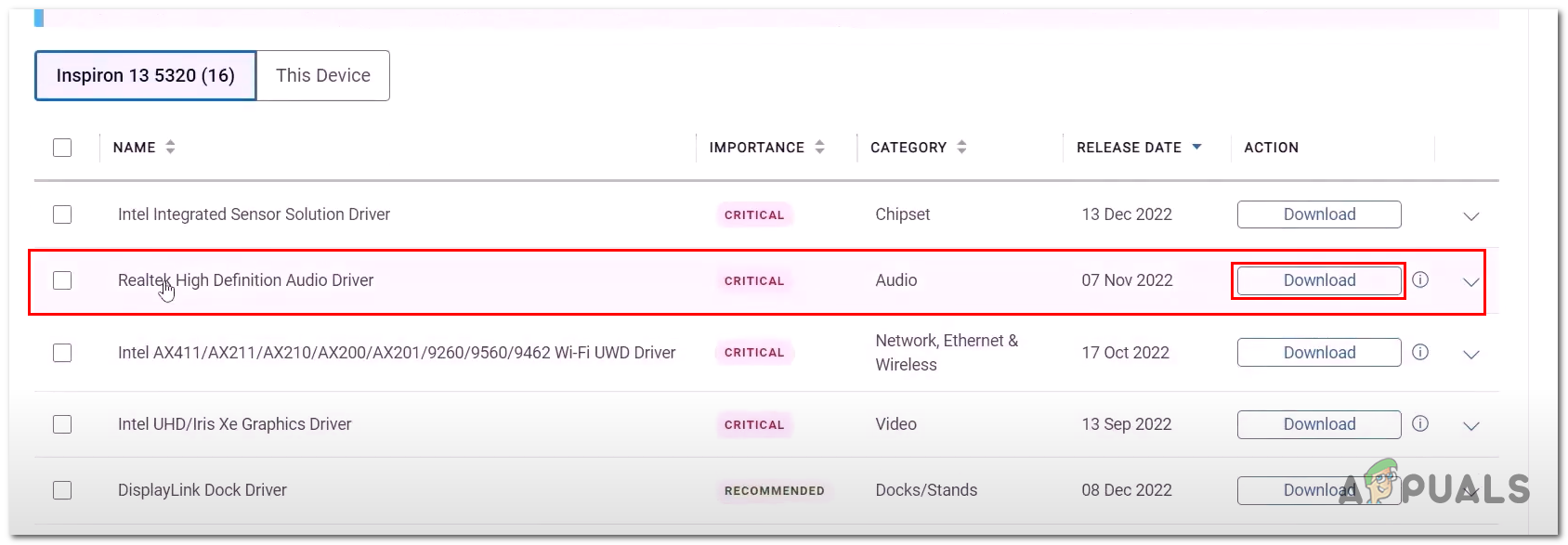This screenshot has height=545, width=1568.
Task: Download the Intel Integrated Sensor Solution Driver
Action: point(1319,214)
